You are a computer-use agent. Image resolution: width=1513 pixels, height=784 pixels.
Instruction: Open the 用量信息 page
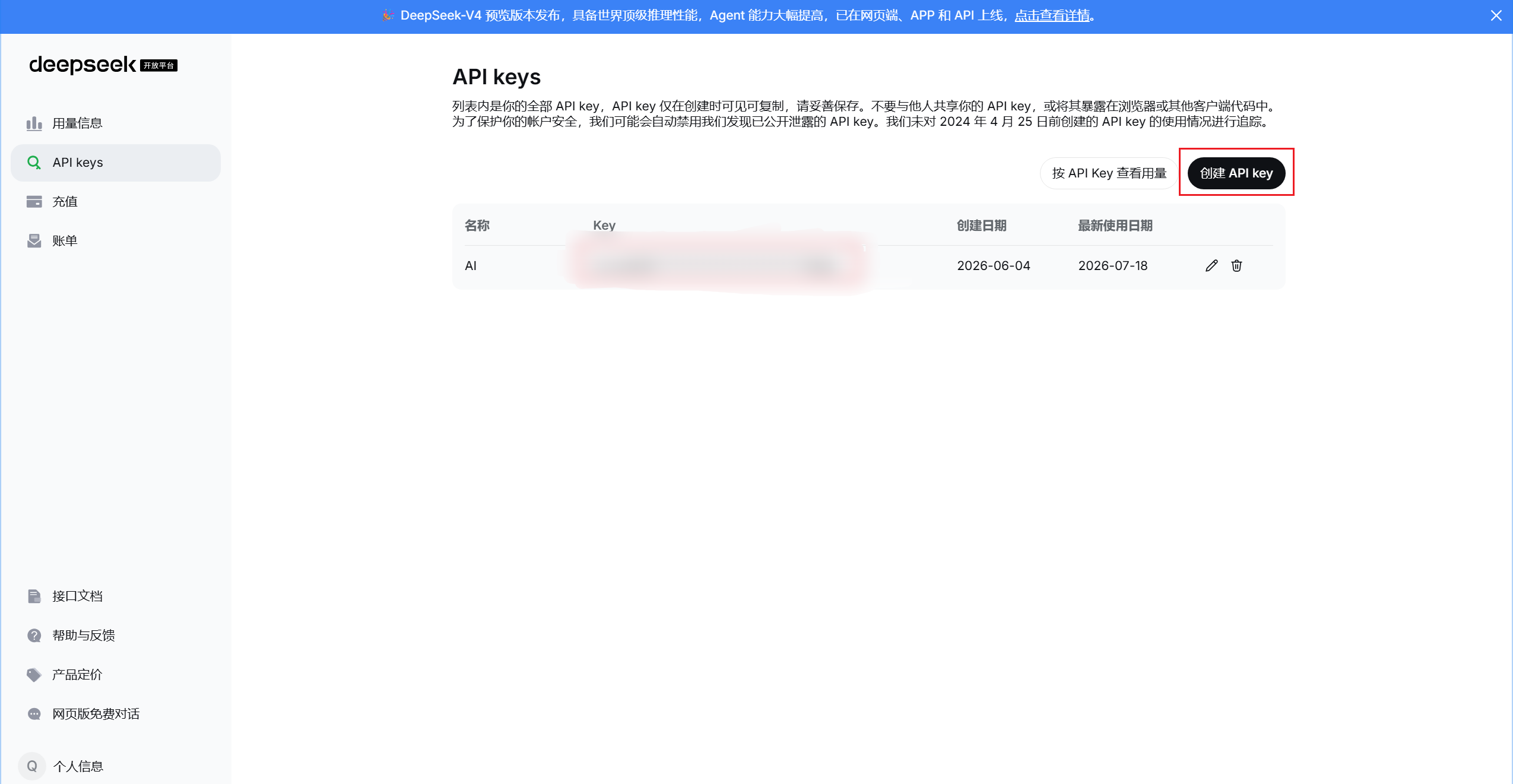(116, 123)
